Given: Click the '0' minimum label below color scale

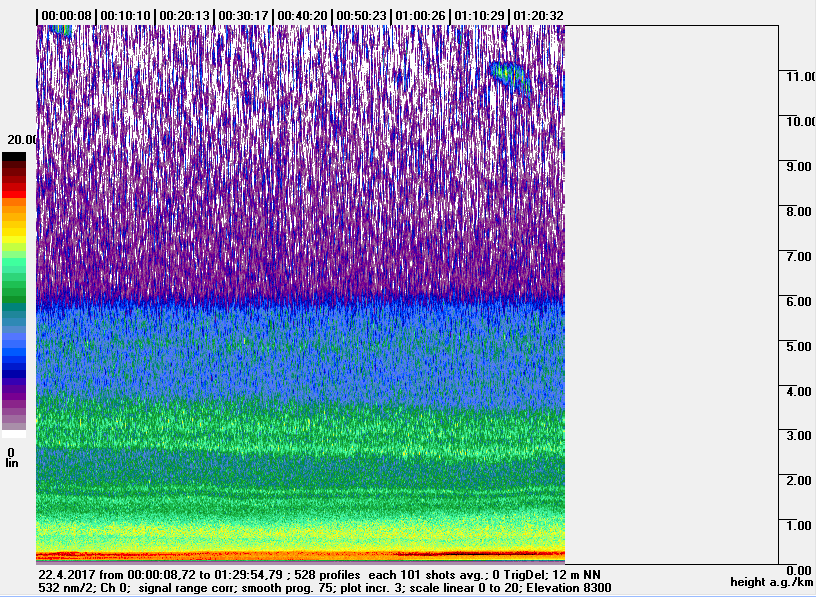Looking at the screenshot, I should point(11,452).
